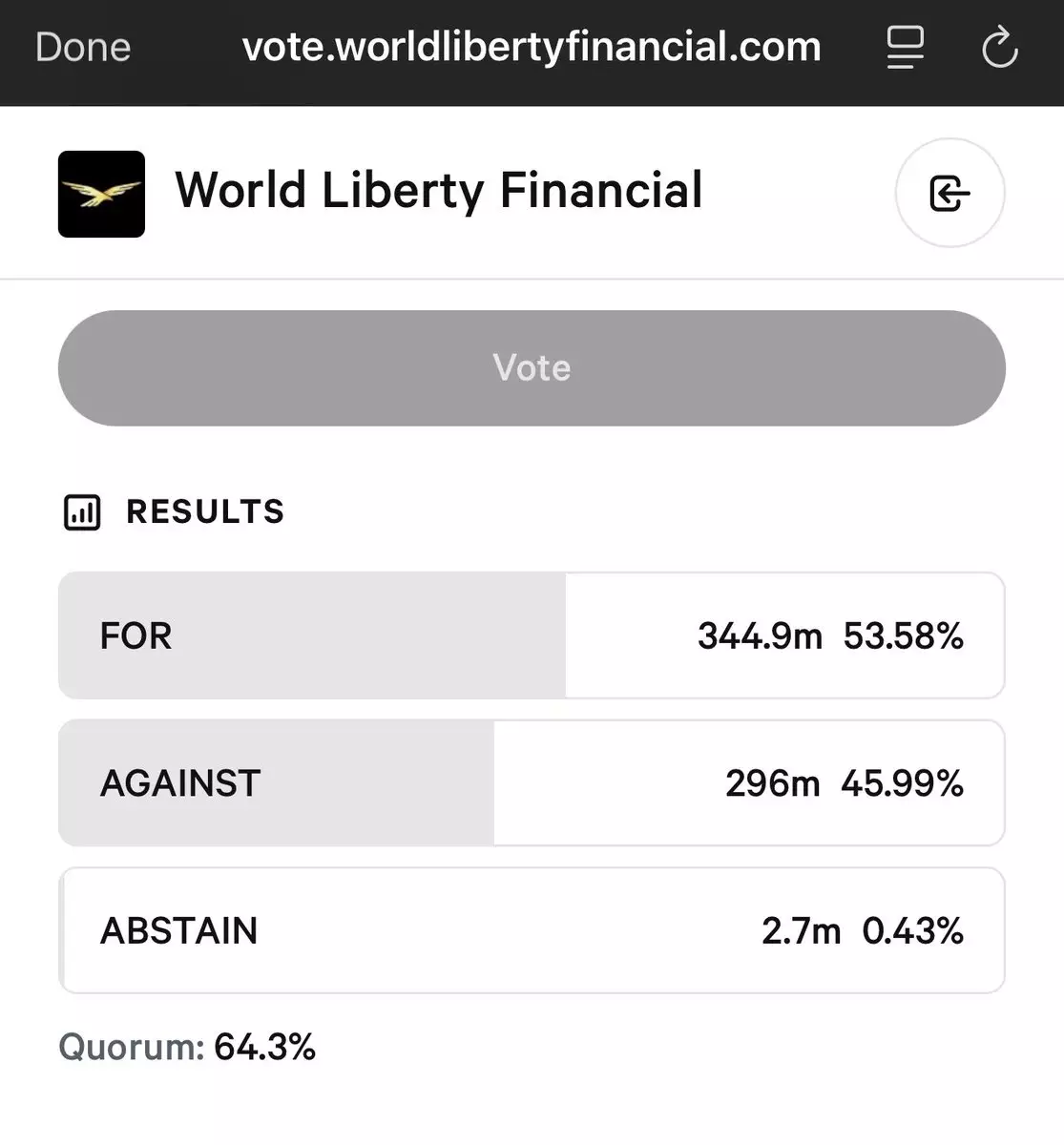Click the golden eagle World Liberty logo
Screen dimensions: 1064x1145
tap(101, 194)
